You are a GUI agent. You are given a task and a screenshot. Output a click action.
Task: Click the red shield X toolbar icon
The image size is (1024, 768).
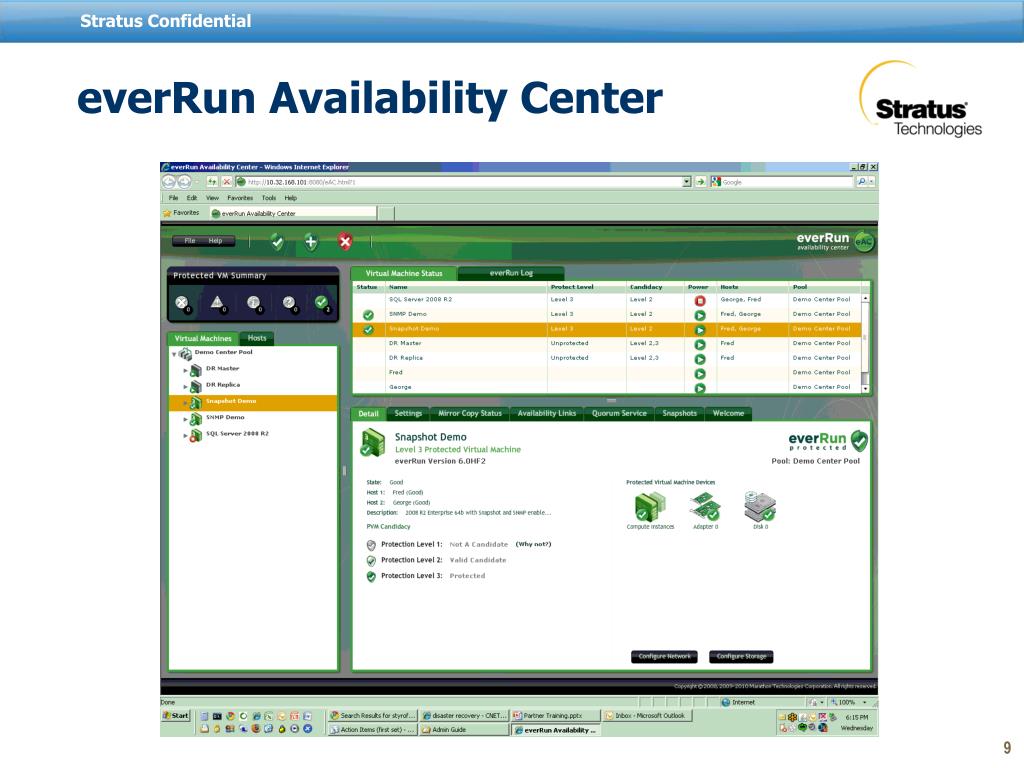coord(345,242)
